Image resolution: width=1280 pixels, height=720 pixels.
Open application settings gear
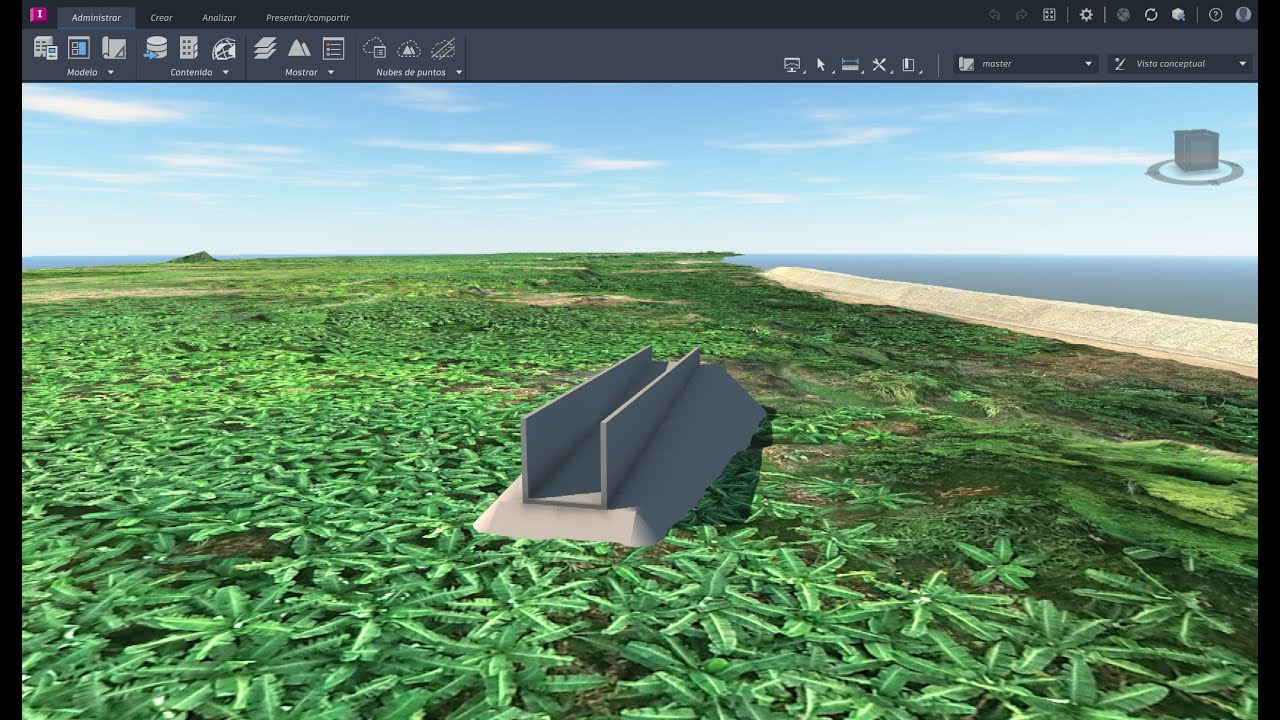(x=1086, y=15)
